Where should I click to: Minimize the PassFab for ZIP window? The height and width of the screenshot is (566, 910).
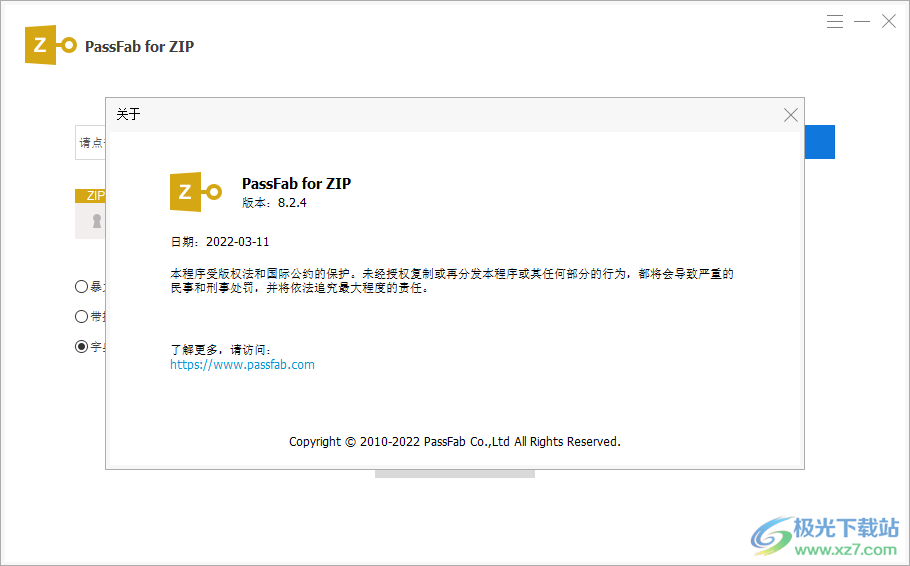[x=862, y=21]
